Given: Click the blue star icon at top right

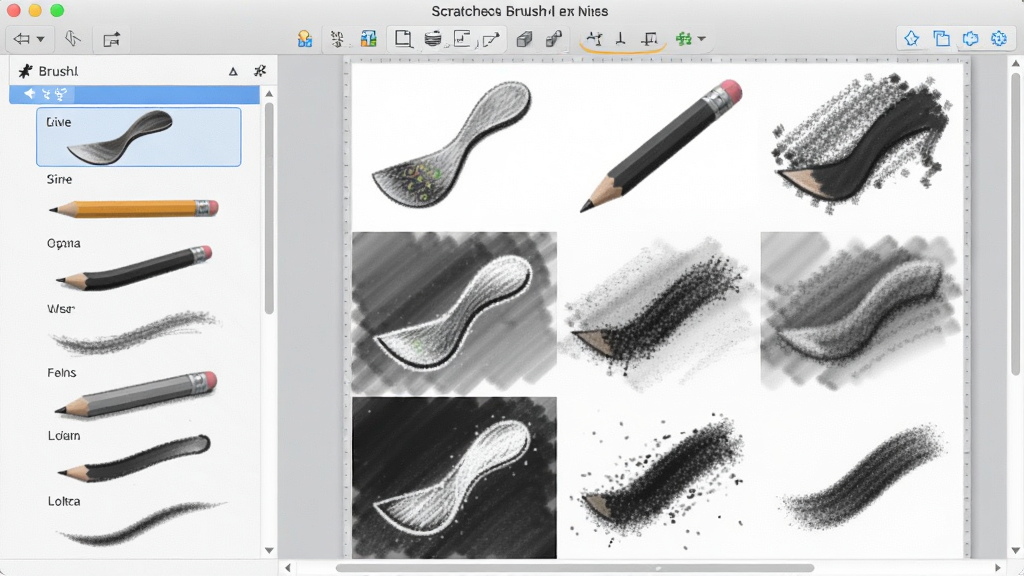Looking at the screenshot, I should tap(912, 39).
